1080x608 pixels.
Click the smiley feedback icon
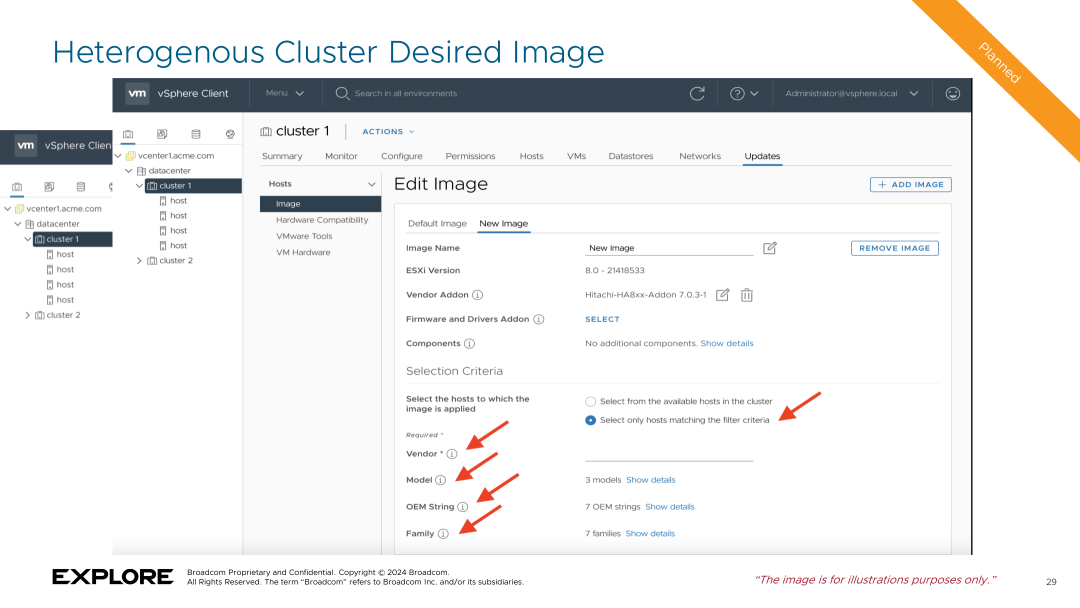point(953,94)
